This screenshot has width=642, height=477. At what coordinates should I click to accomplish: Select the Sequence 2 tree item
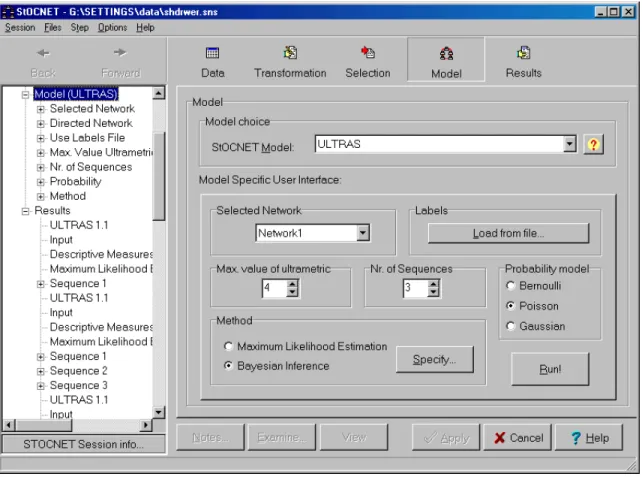coord(78,371)
